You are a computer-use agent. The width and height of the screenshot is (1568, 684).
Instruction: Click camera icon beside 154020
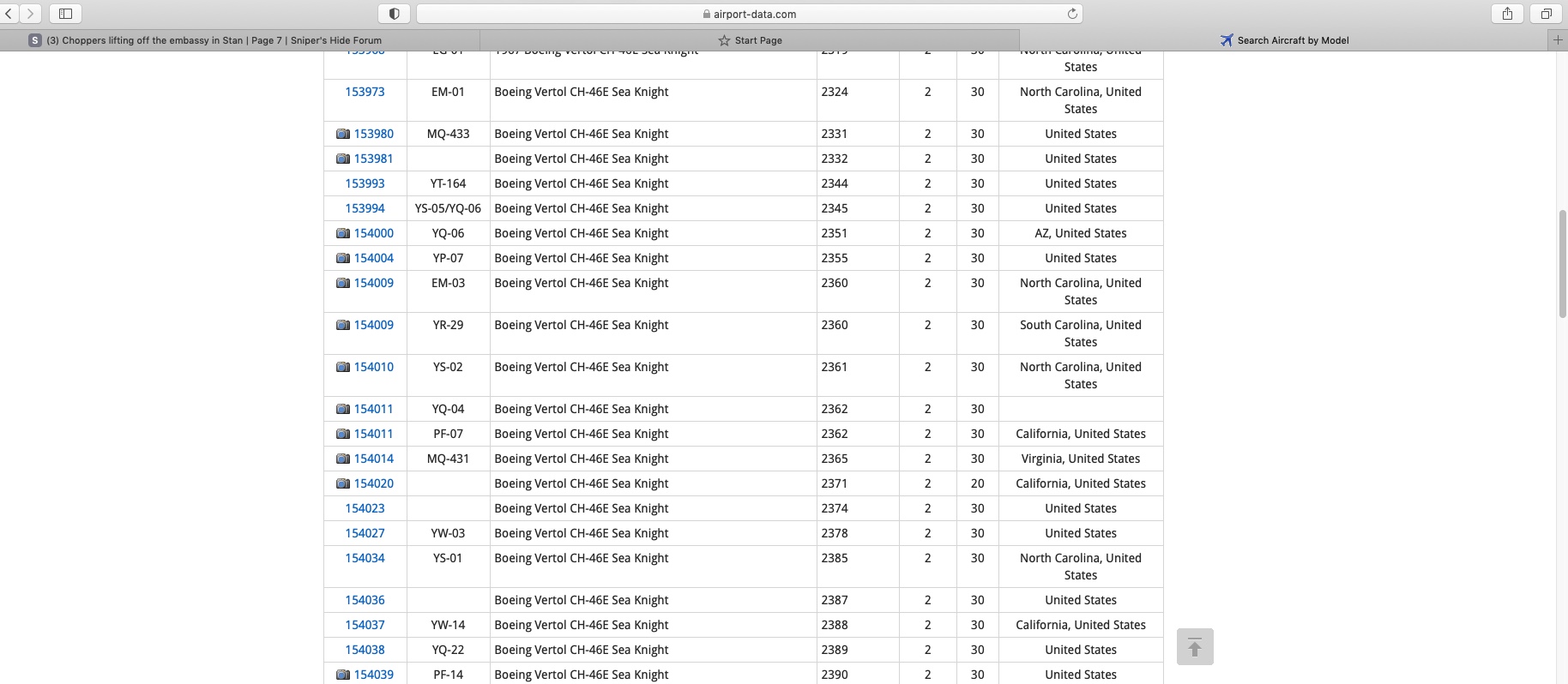coord(343,483)
